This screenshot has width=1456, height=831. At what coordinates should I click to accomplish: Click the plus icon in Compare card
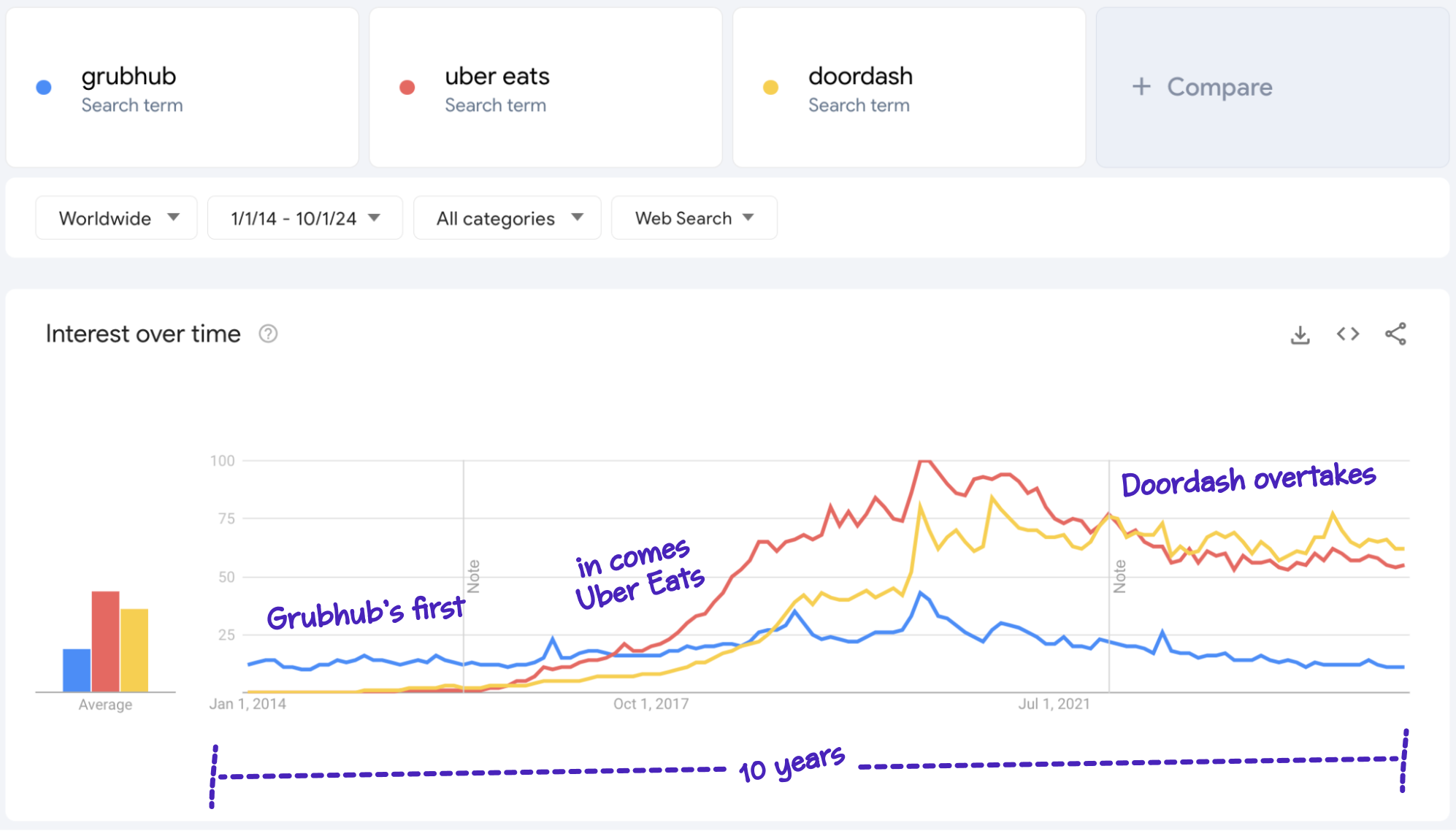[1141, 87]
